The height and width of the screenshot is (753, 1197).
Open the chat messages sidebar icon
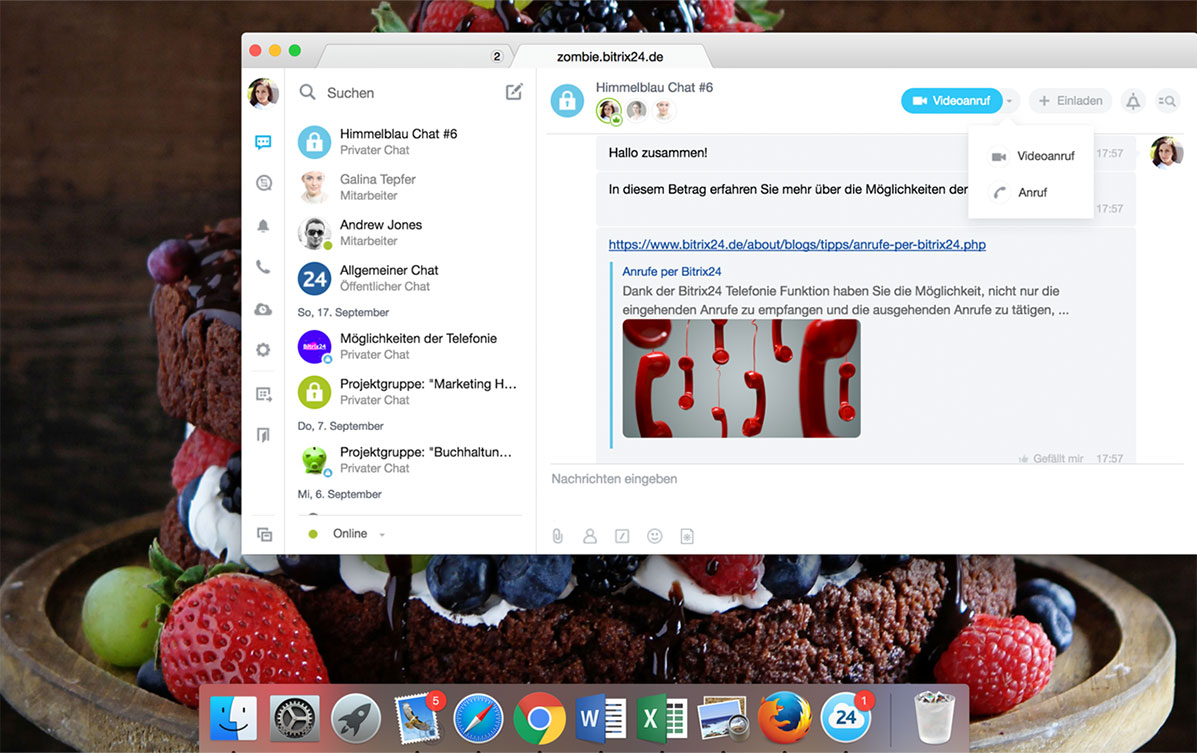pos(263,142)
